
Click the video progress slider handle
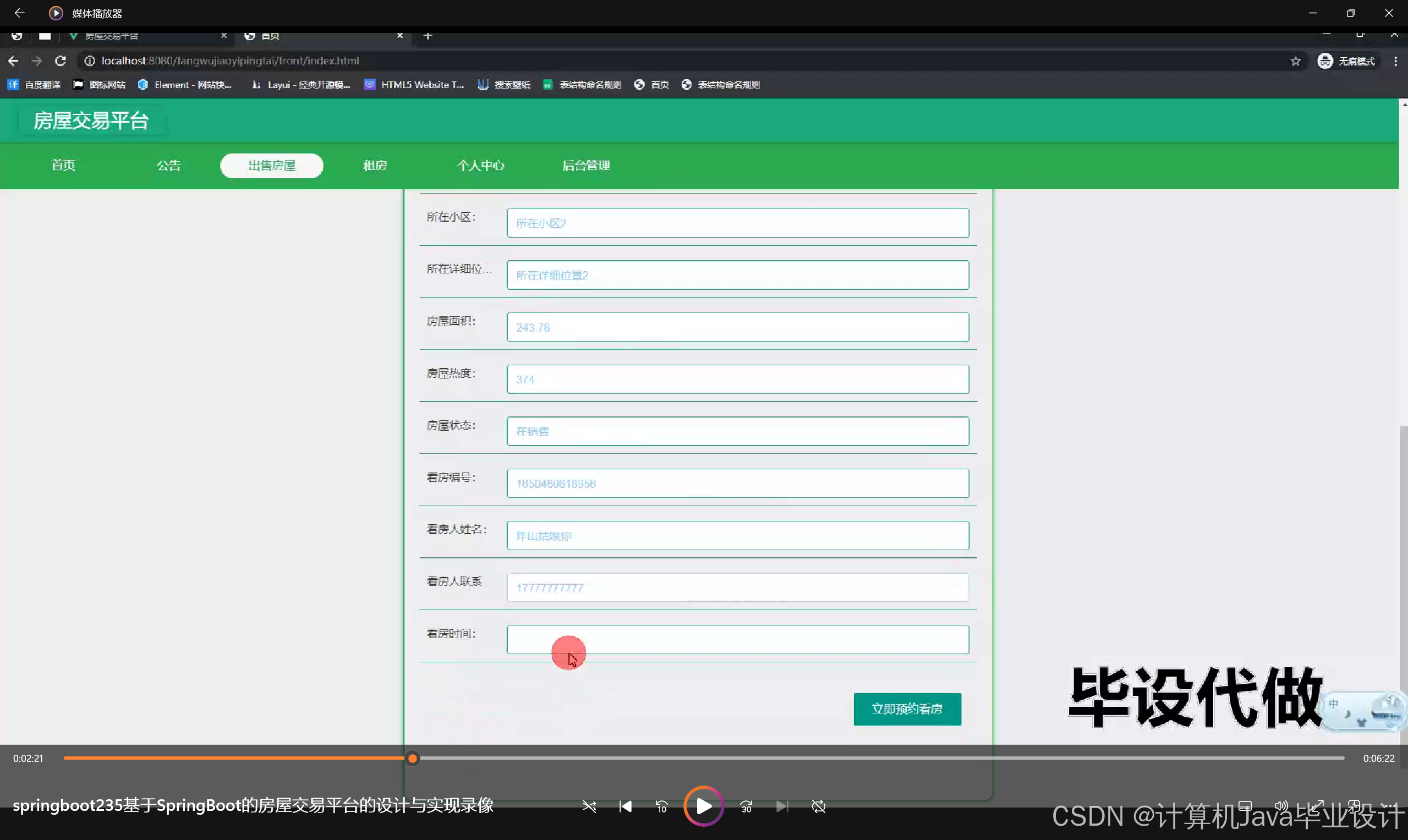click(x=413, y=758)
